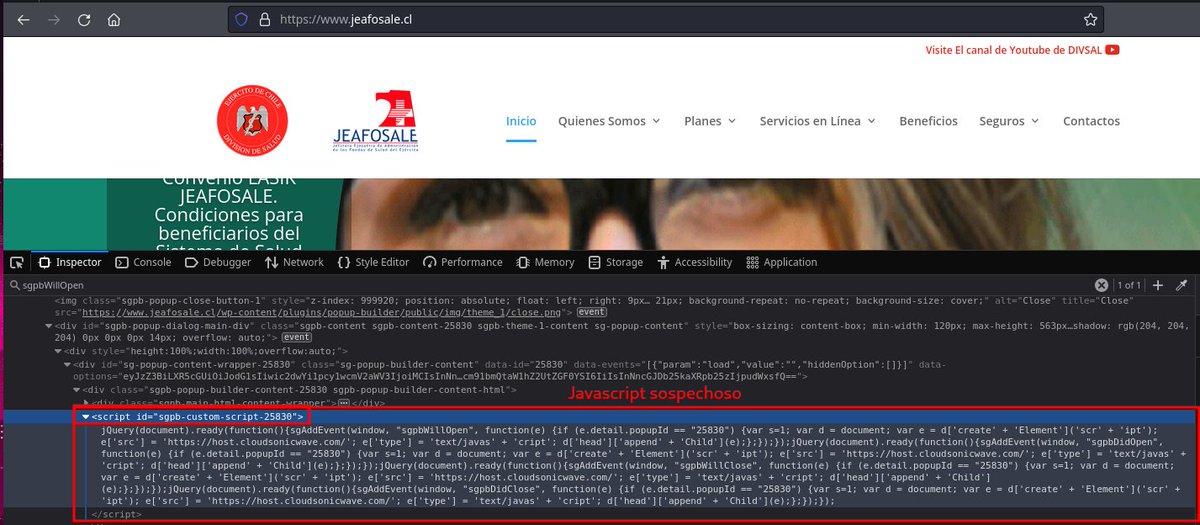Bookmark the page with the star icon
This screenshot has height=525, width=1200.
point(1090,19)
